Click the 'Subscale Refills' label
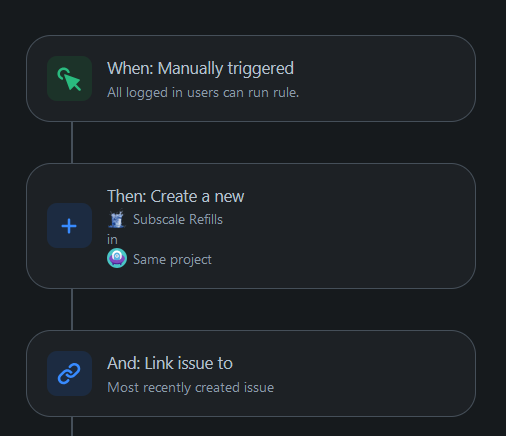The width and height of the screenshot is (507, 436). pos(178,219)
